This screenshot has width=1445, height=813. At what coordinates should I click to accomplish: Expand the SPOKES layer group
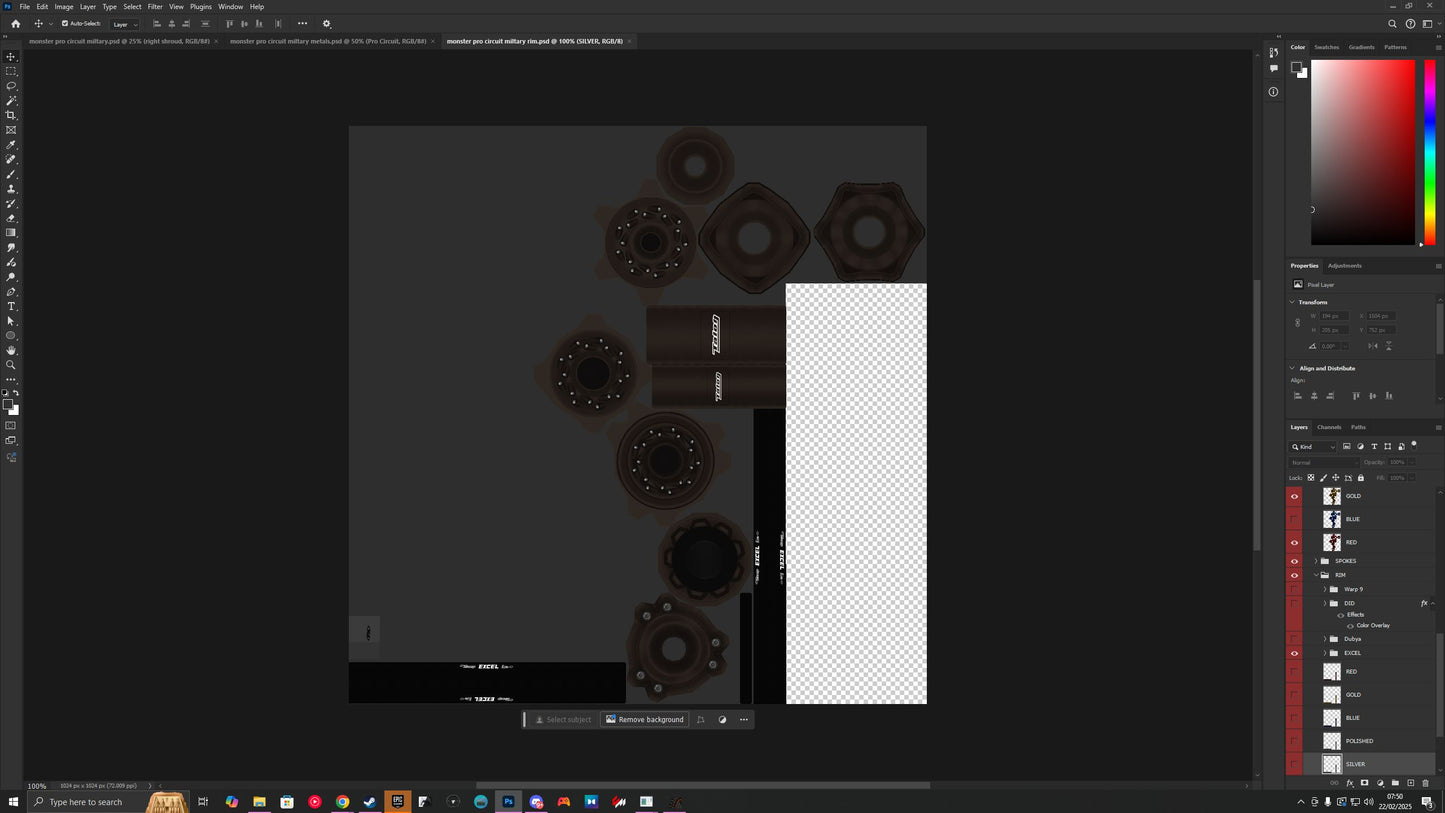(x=1315, y=561)
